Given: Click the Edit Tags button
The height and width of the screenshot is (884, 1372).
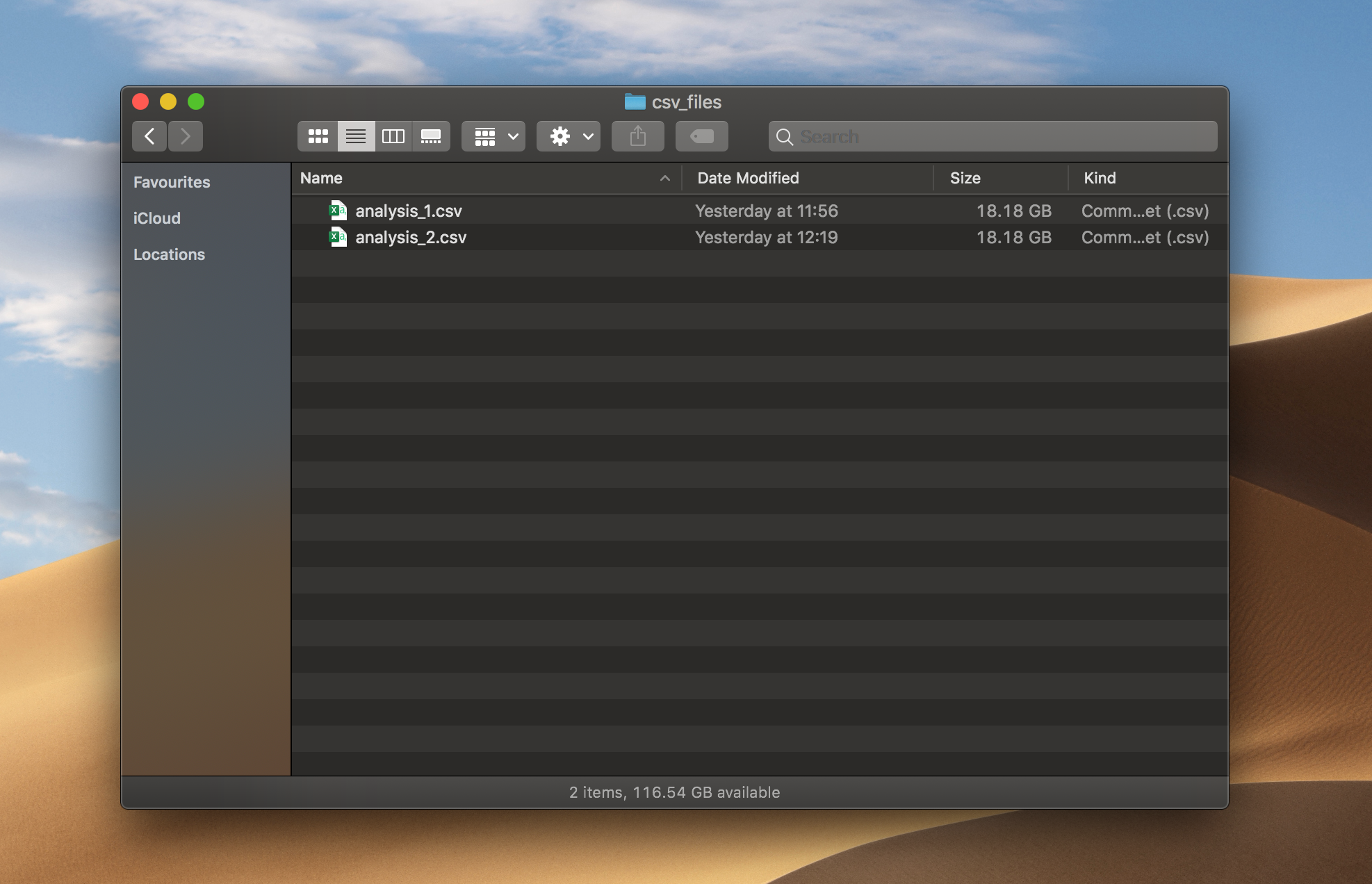Looking at the screenshot, I should [x=702, y=136].
